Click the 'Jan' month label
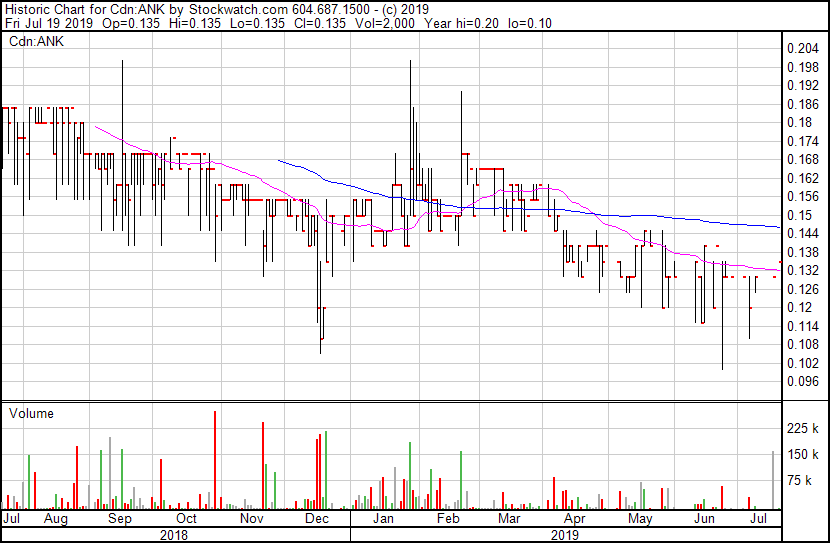The image size is (830, 543). click(383, 519)
